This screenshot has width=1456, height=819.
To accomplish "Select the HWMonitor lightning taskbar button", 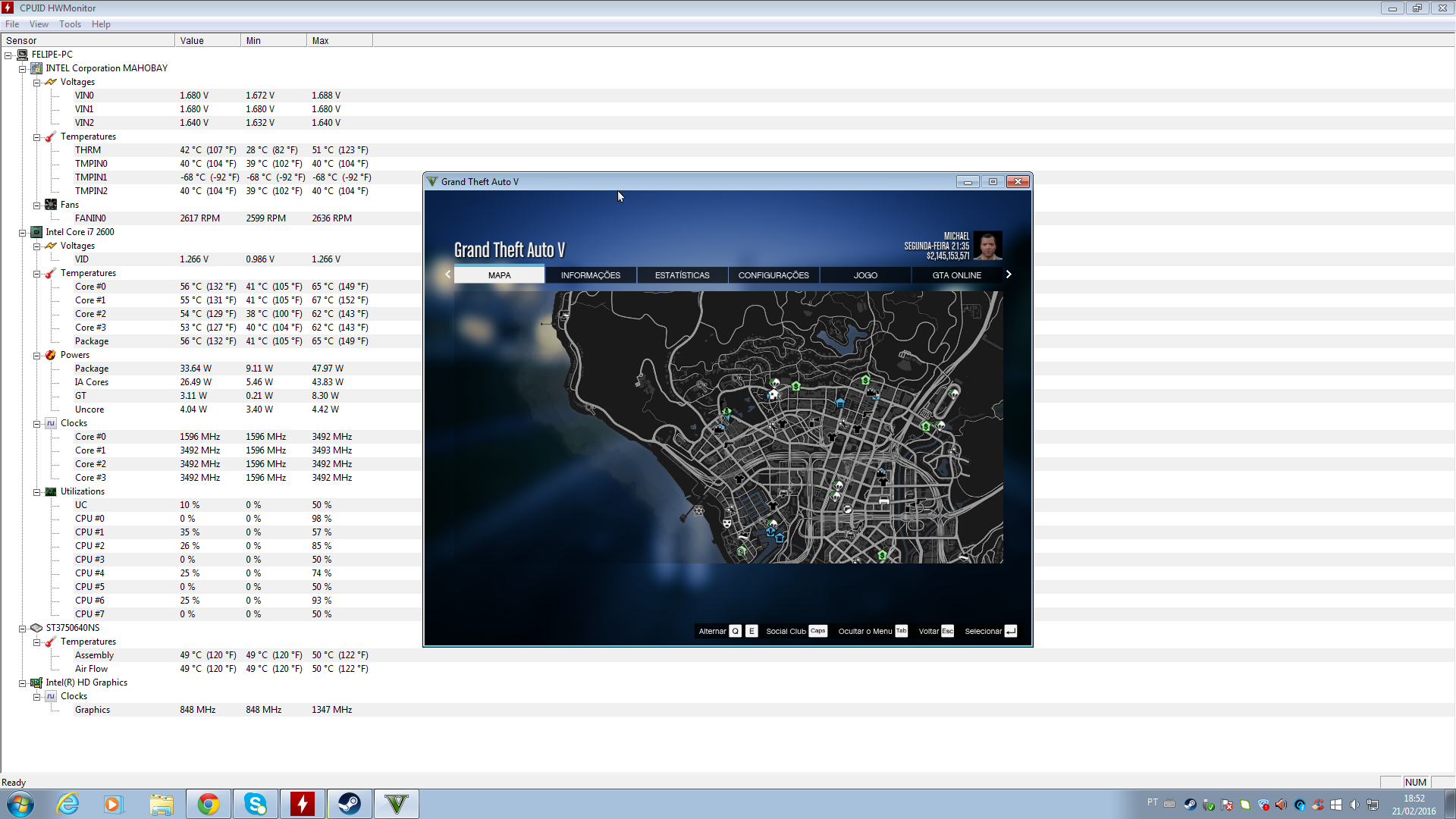I will (303, 804).
